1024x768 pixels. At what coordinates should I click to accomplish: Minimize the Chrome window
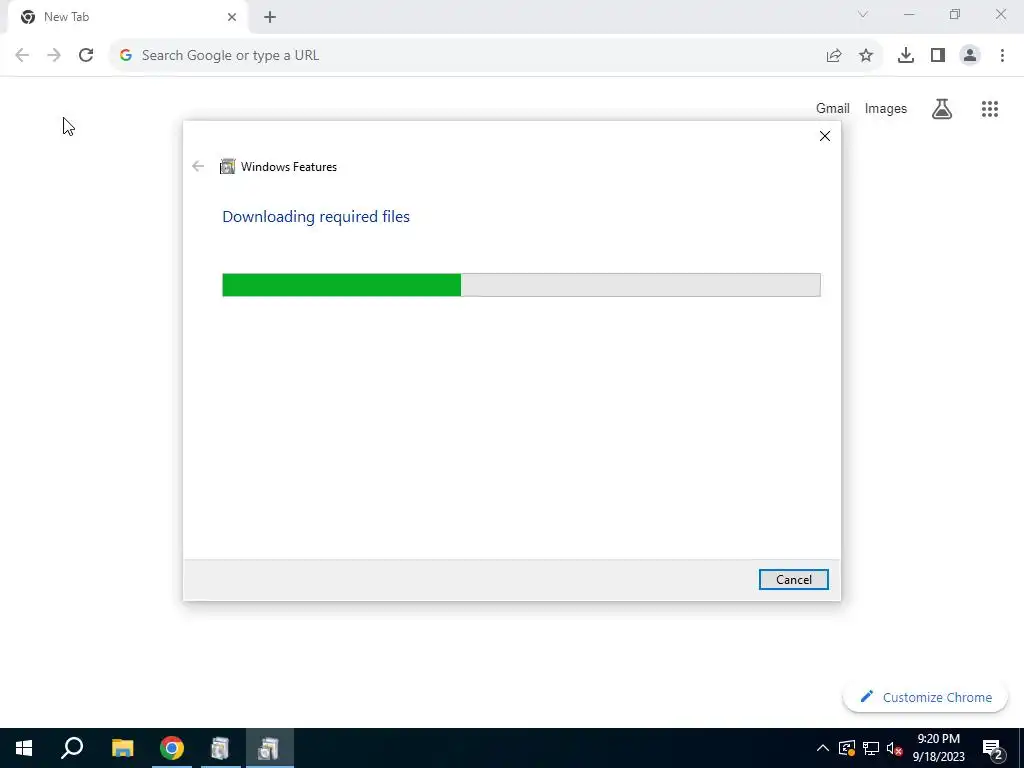coord(909,14)
